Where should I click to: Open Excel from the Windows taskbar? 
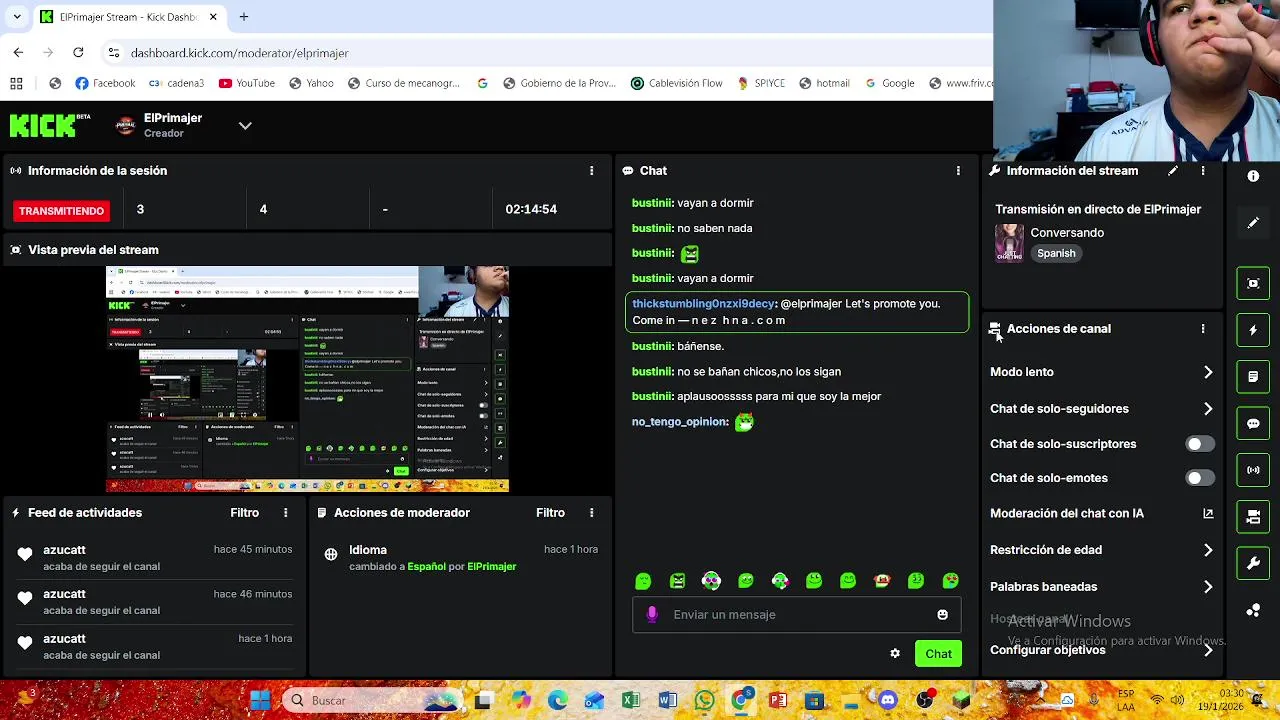631,700
